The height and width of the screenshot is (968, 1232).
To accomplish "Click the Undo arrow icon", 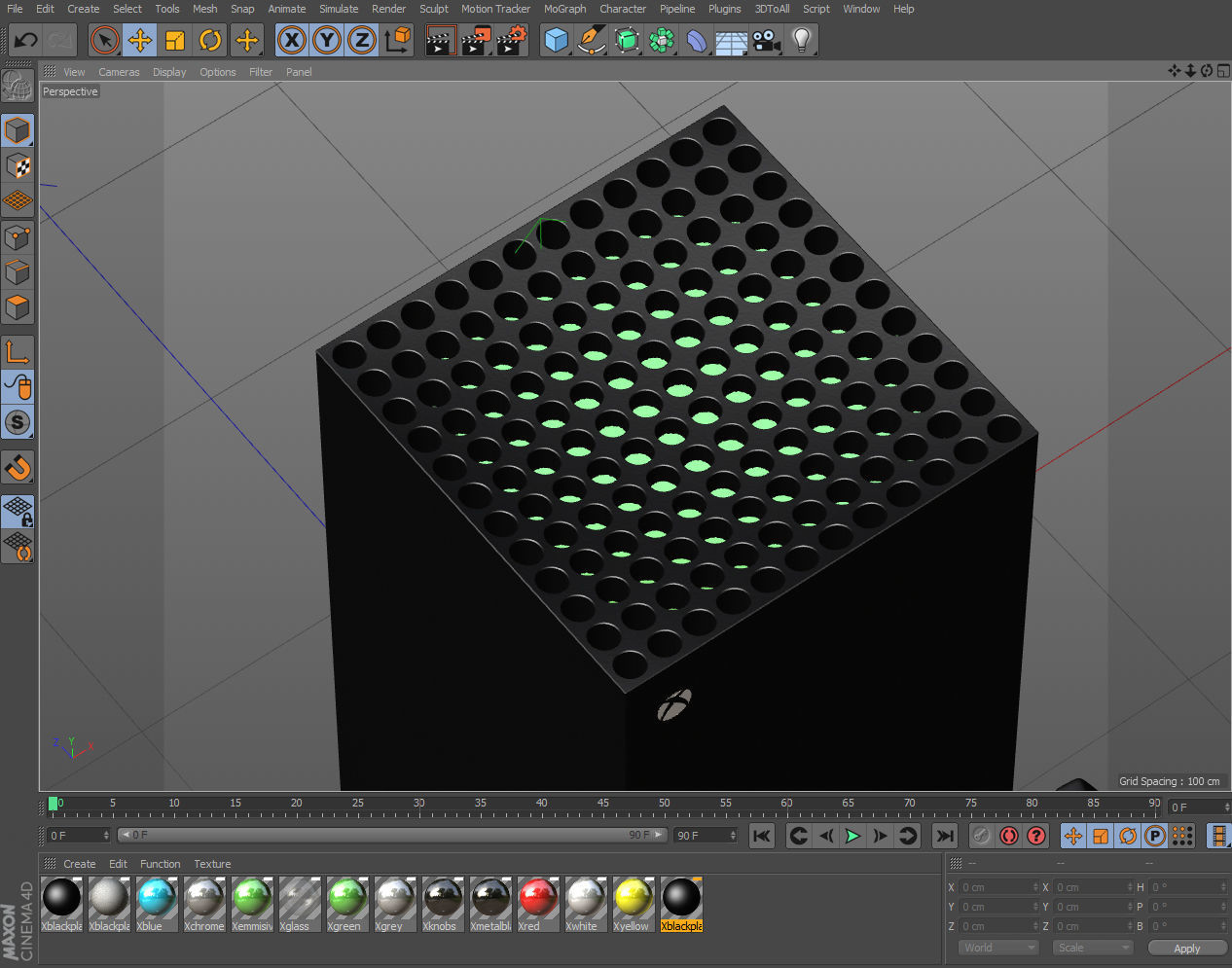I will coord(26,41).
